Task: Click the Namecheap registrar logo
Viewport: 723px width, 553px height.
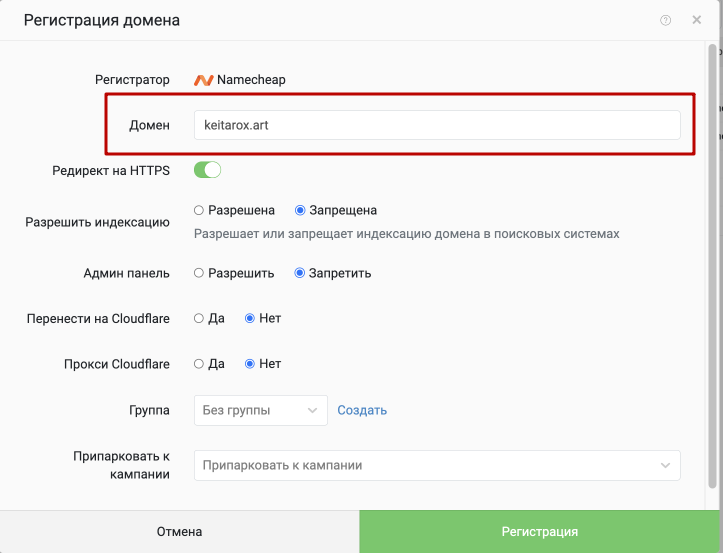Action: click(x=203, y=80)
